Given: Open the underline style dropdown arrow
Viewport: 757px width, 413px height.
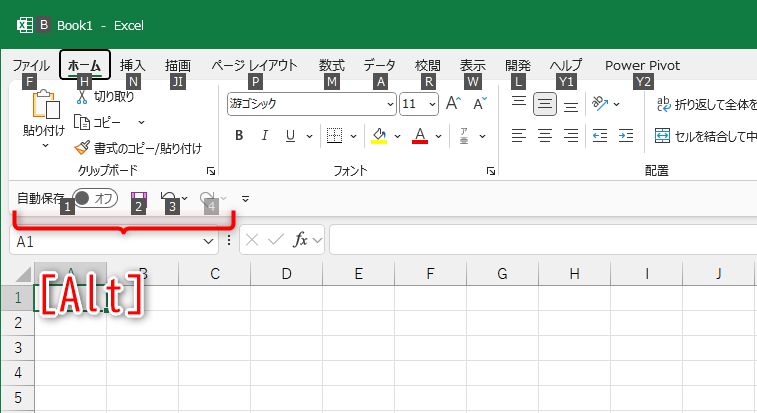Looking at the screenshot, I should (309, 136).
